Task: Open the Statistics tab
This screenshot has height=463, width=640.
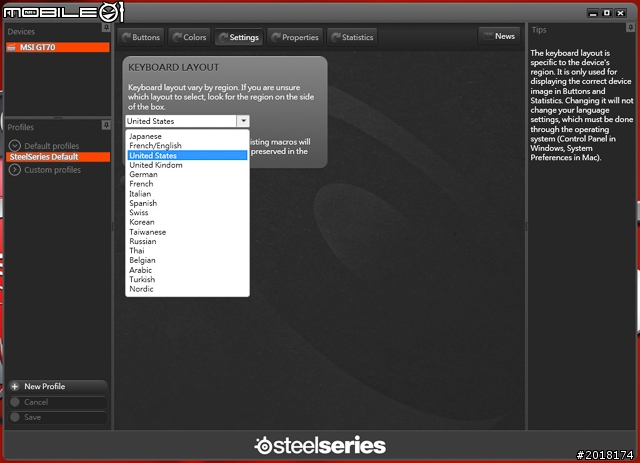Action: click(352, 37)
